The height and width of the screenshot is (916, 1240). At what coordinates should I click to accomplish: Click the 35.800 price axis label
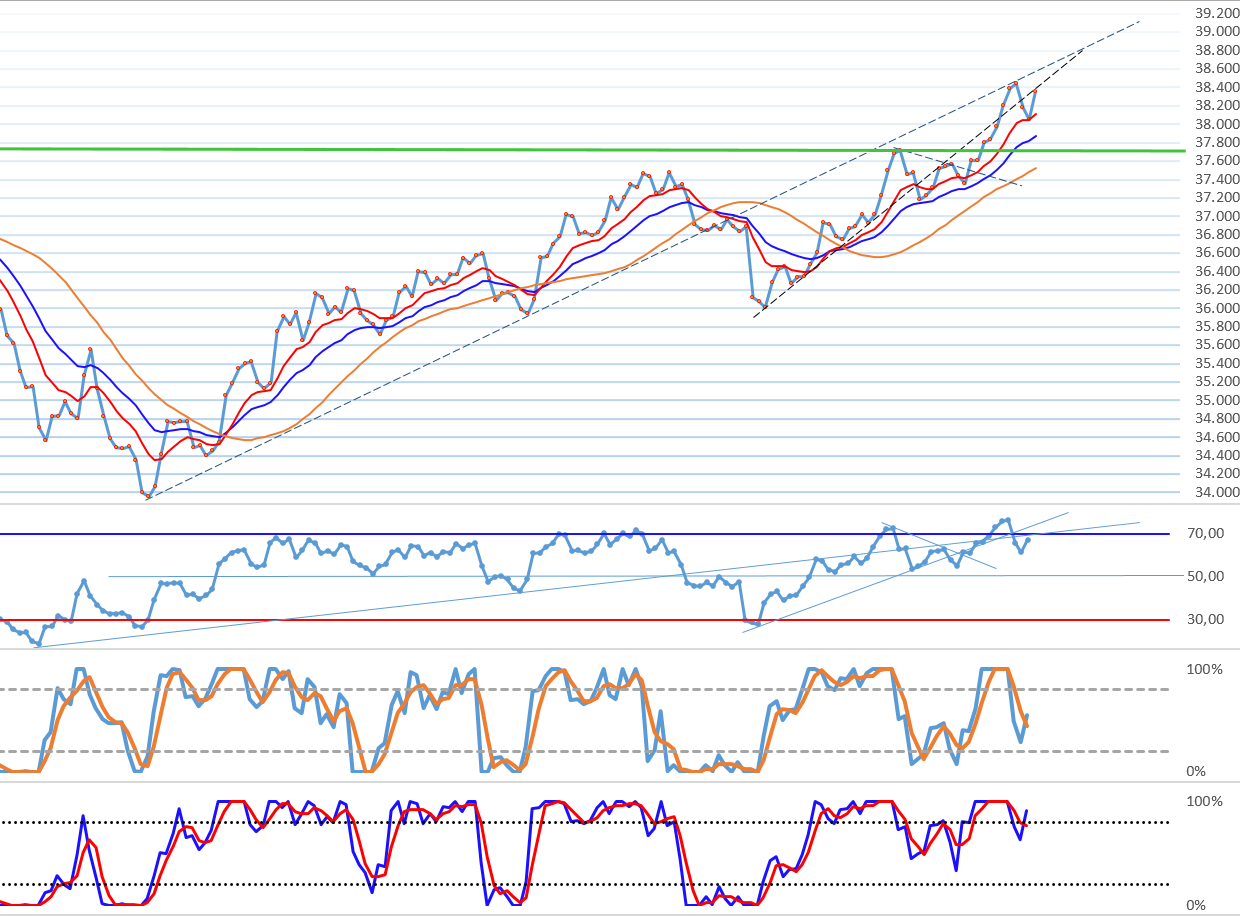pos(1218,327)
